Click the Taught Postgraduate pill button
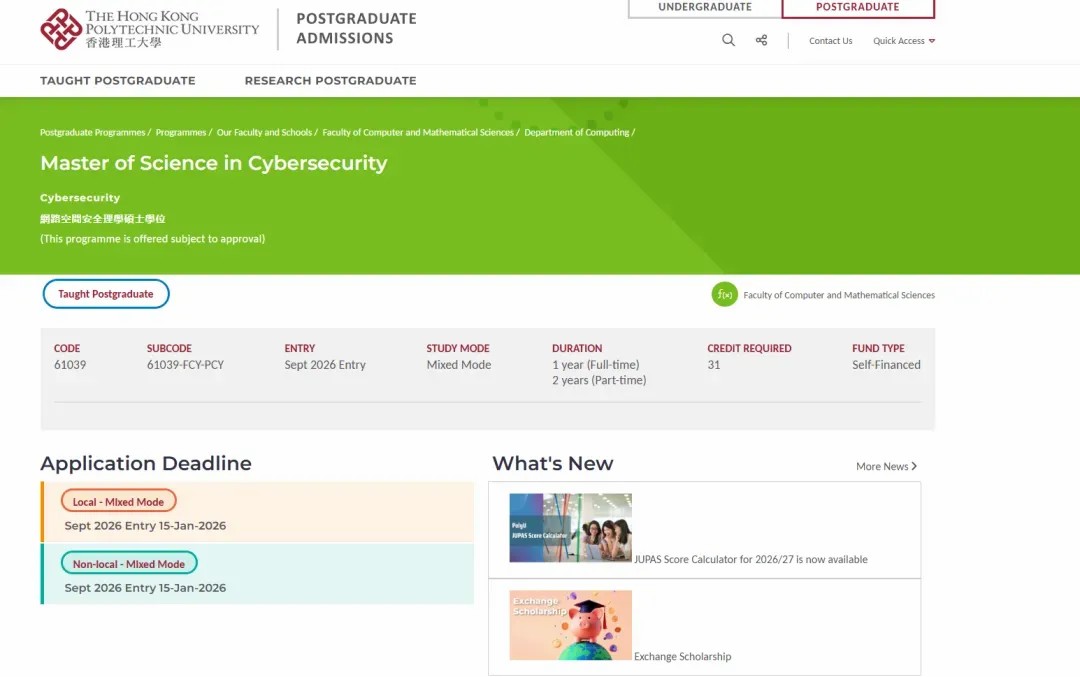This screenshot has width=1080, height=677. coord(106,294)
